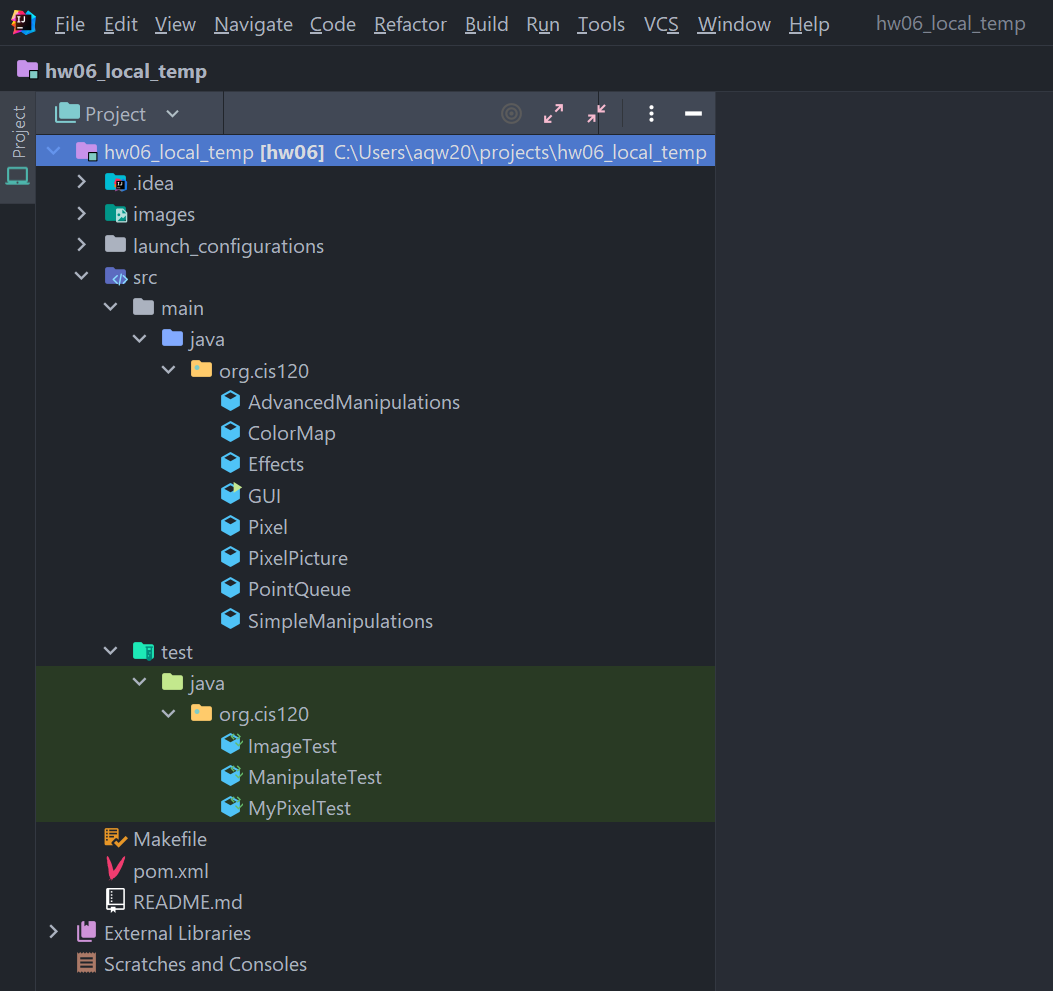Viewport: 1053px width, 991px height.
Task: Click the Collapse All arrows icon
Action: 596,113
